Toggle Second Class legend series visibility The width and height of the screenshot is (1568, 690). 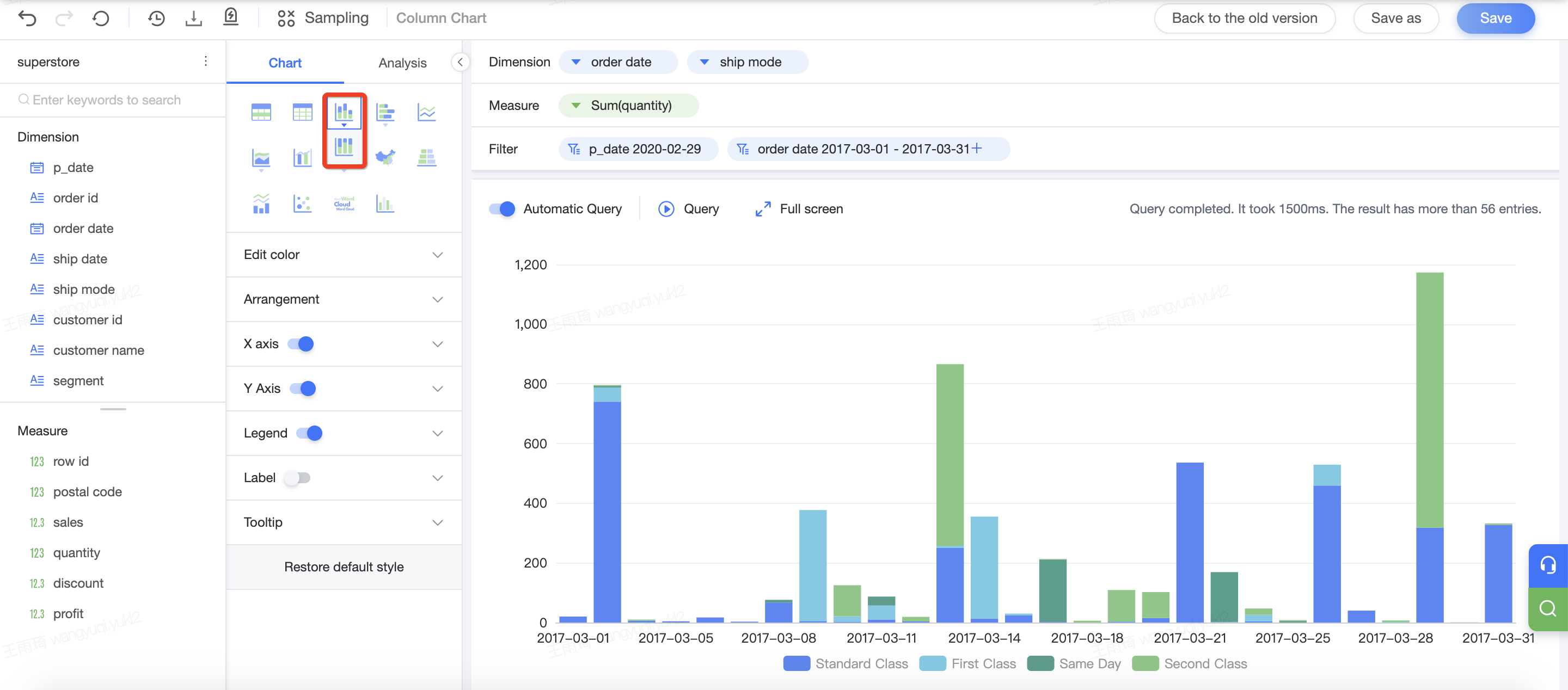point(1190,663)
